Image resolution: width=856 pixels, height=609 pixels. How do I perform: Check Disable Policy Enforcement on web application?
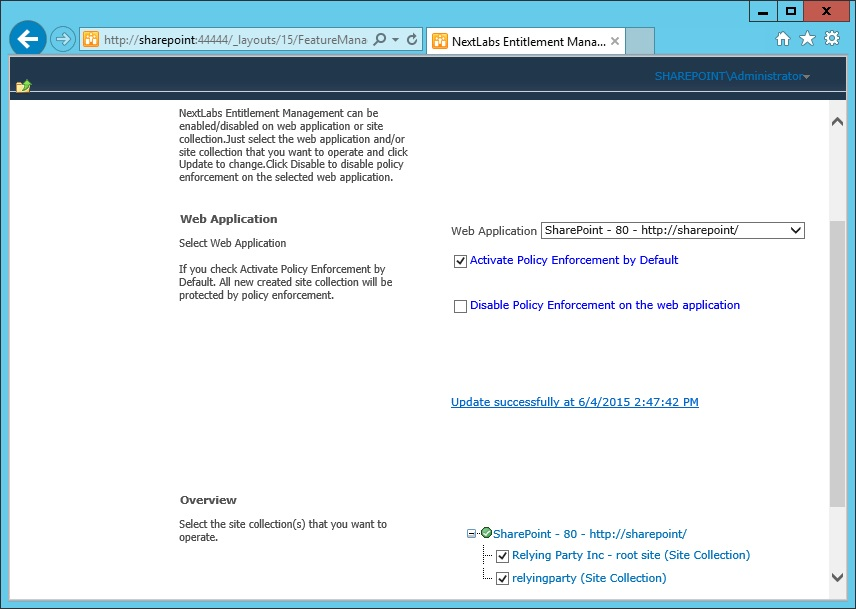tap(460, 306)
